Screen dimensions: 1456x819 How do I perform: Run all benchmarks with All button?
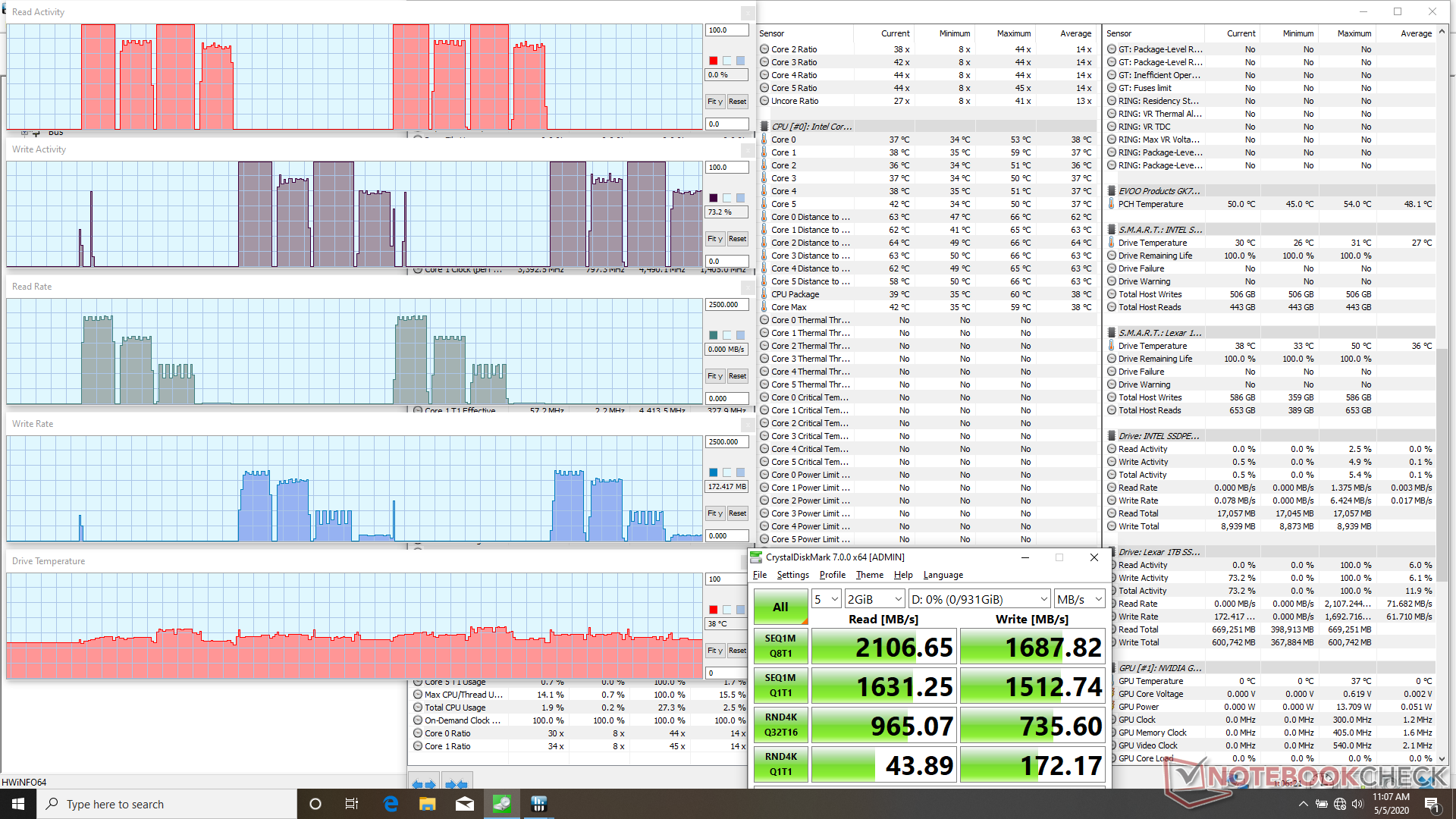(780, 607)
